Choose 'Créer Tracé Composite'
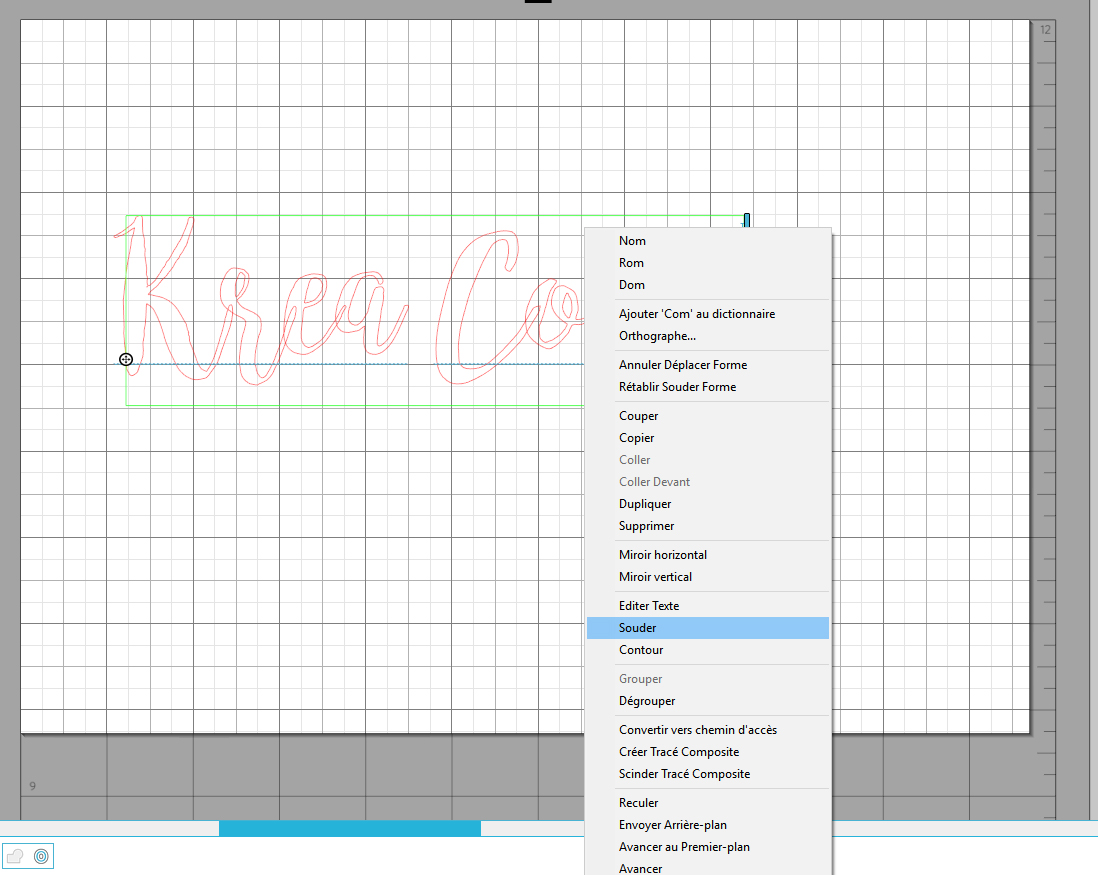This screenshot has width=1098, height=875. (678, 752)
